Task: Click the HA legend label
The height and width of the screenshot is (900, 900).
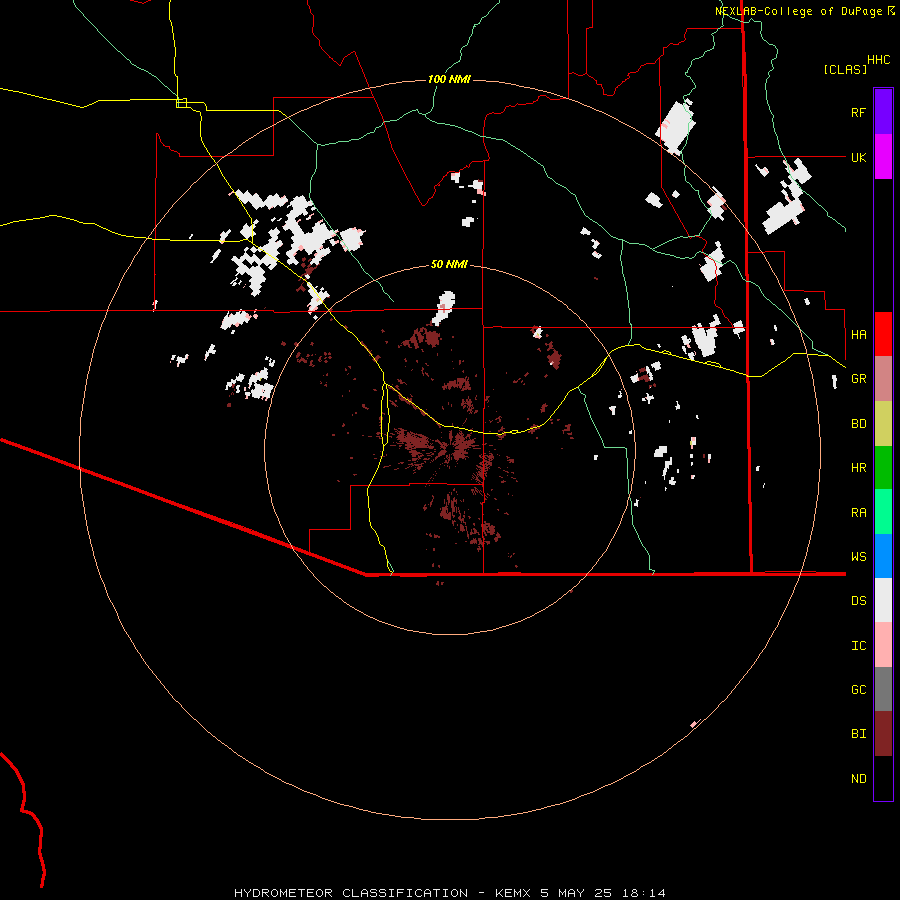Action: pos(859,334)
